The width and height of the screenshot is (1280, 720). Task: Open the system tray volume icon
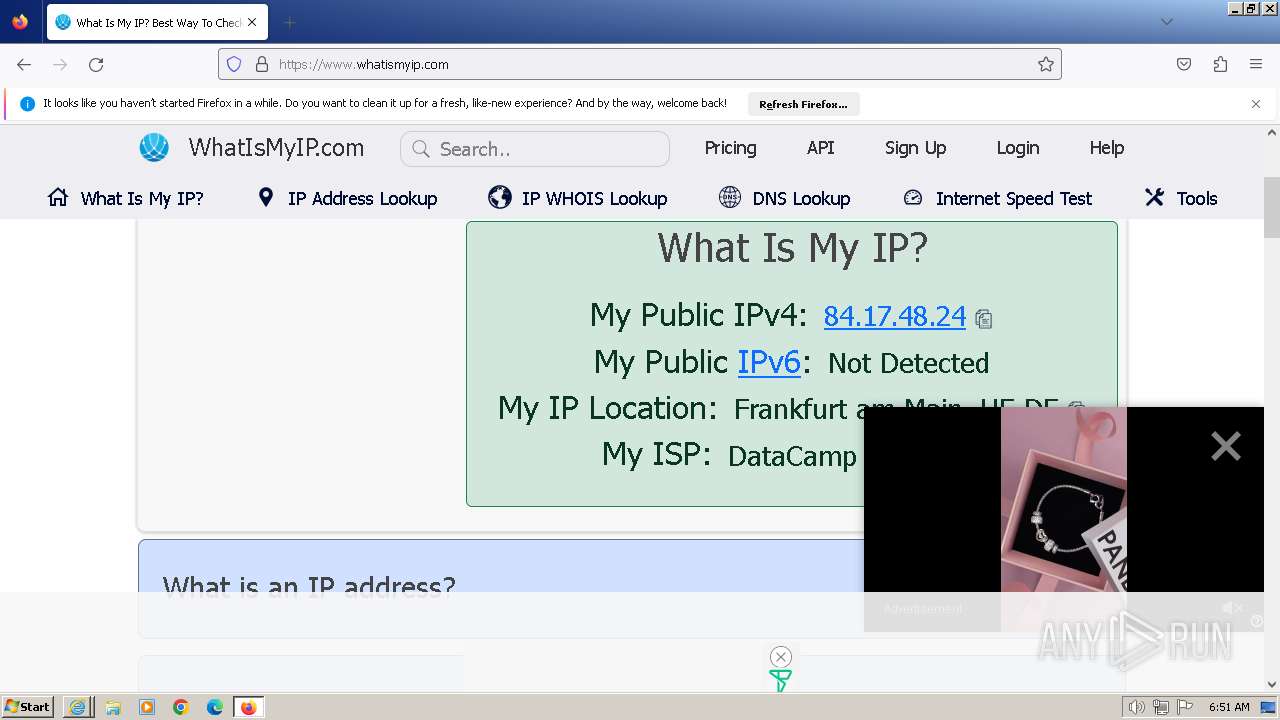(x=1136, y=707)
